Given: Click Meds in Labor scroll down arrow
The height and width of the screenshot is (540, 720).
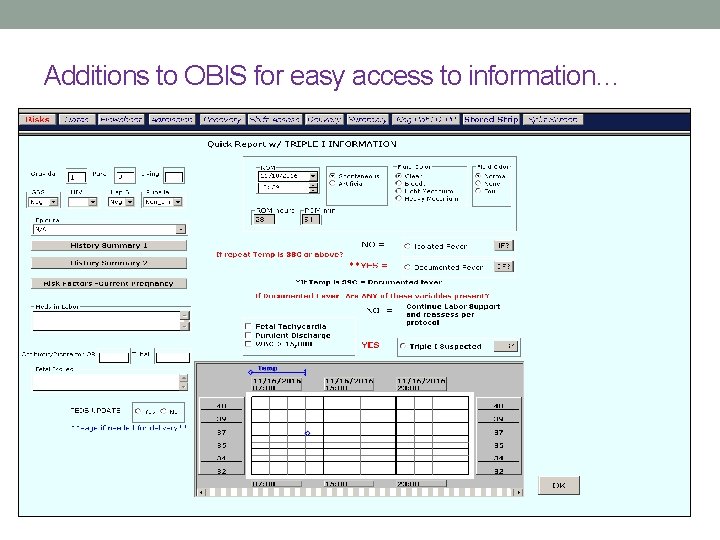Looking at the screenshot, I should tap(184, 326).
